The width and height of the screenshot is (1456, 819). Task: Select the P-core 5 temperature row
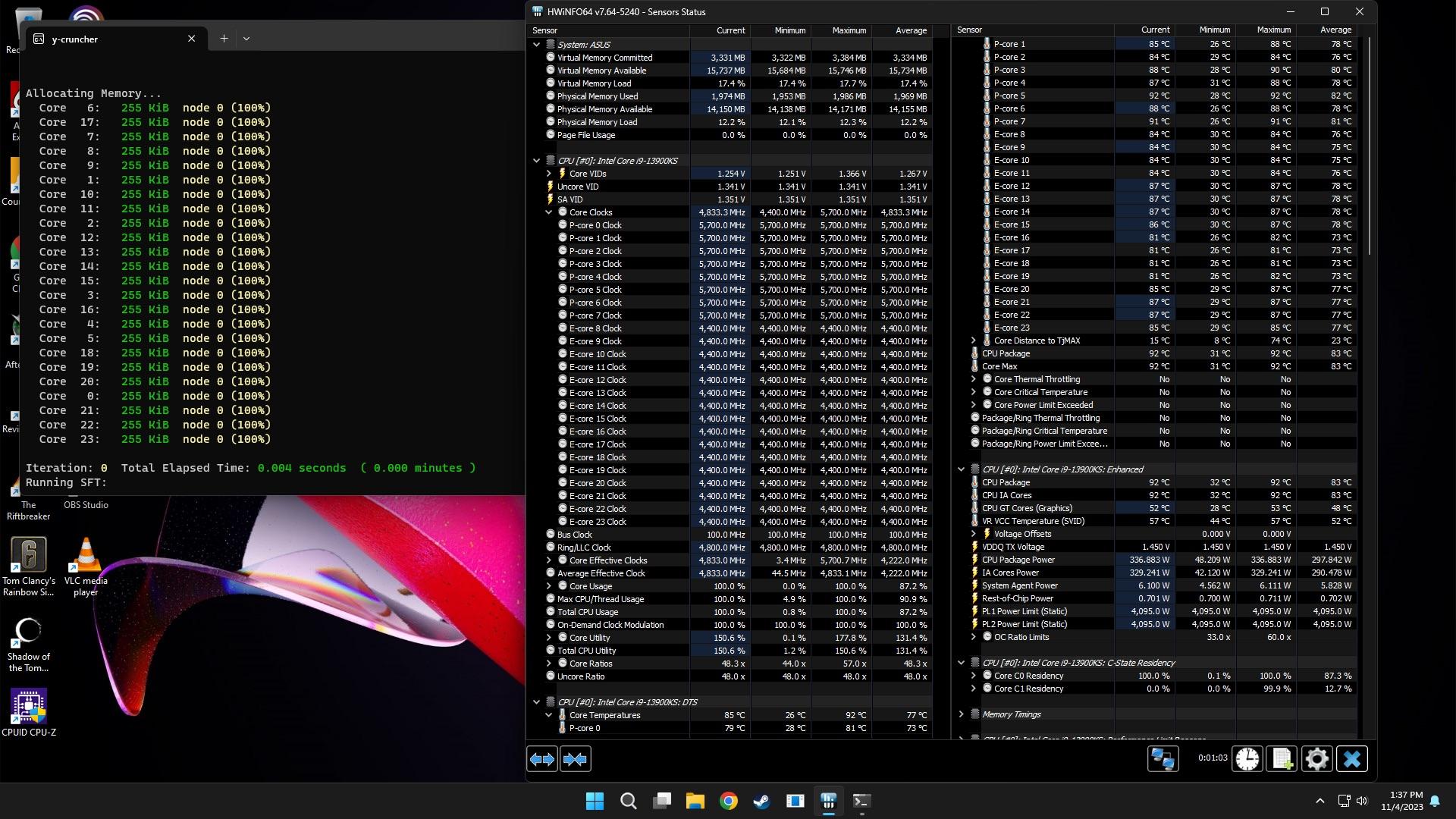pyautogui.click(x=1154, y=96)
